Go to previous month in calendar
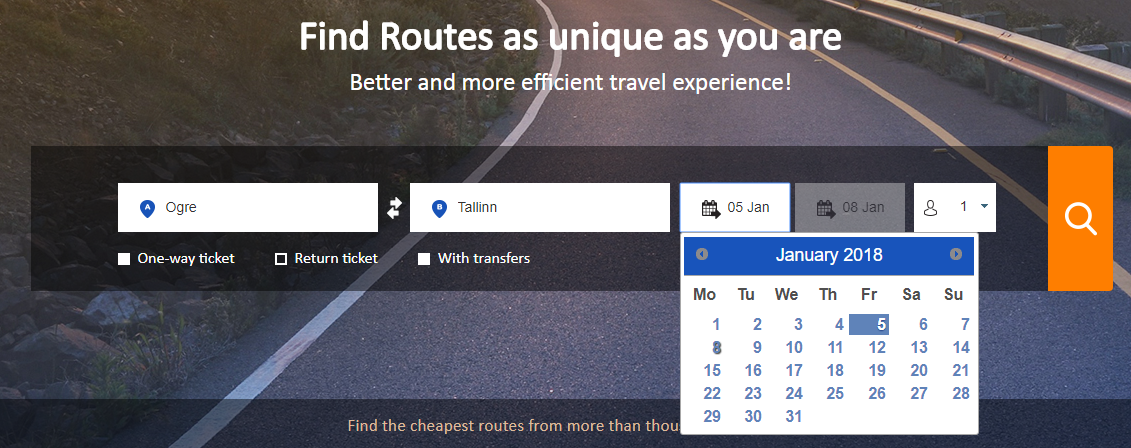Viewport: 1131px width, 448px height. [702, 255]
